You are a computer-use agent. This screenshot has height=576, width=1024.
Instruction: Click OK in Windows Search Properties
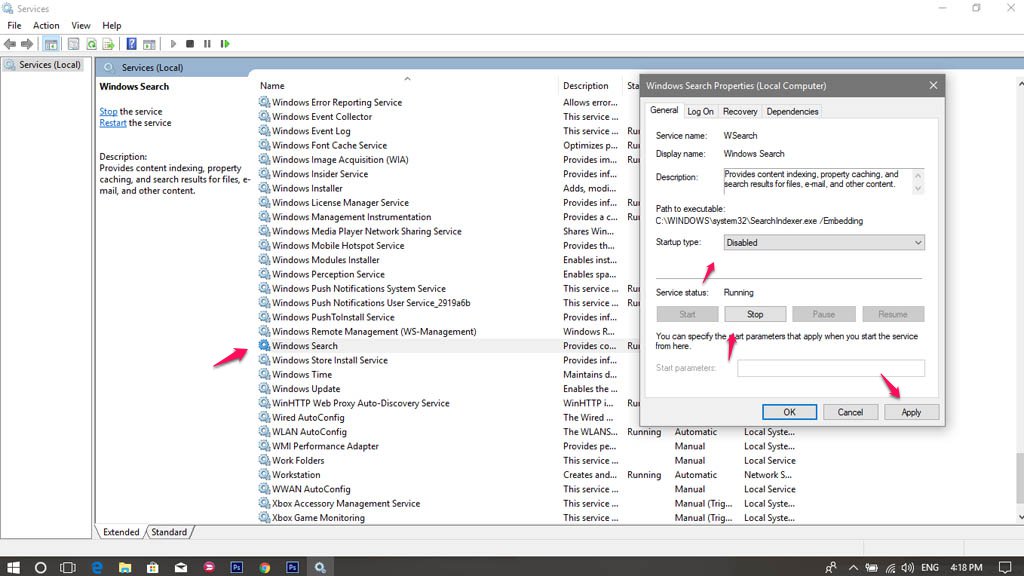pyautogui.click(x=790, y=412)
